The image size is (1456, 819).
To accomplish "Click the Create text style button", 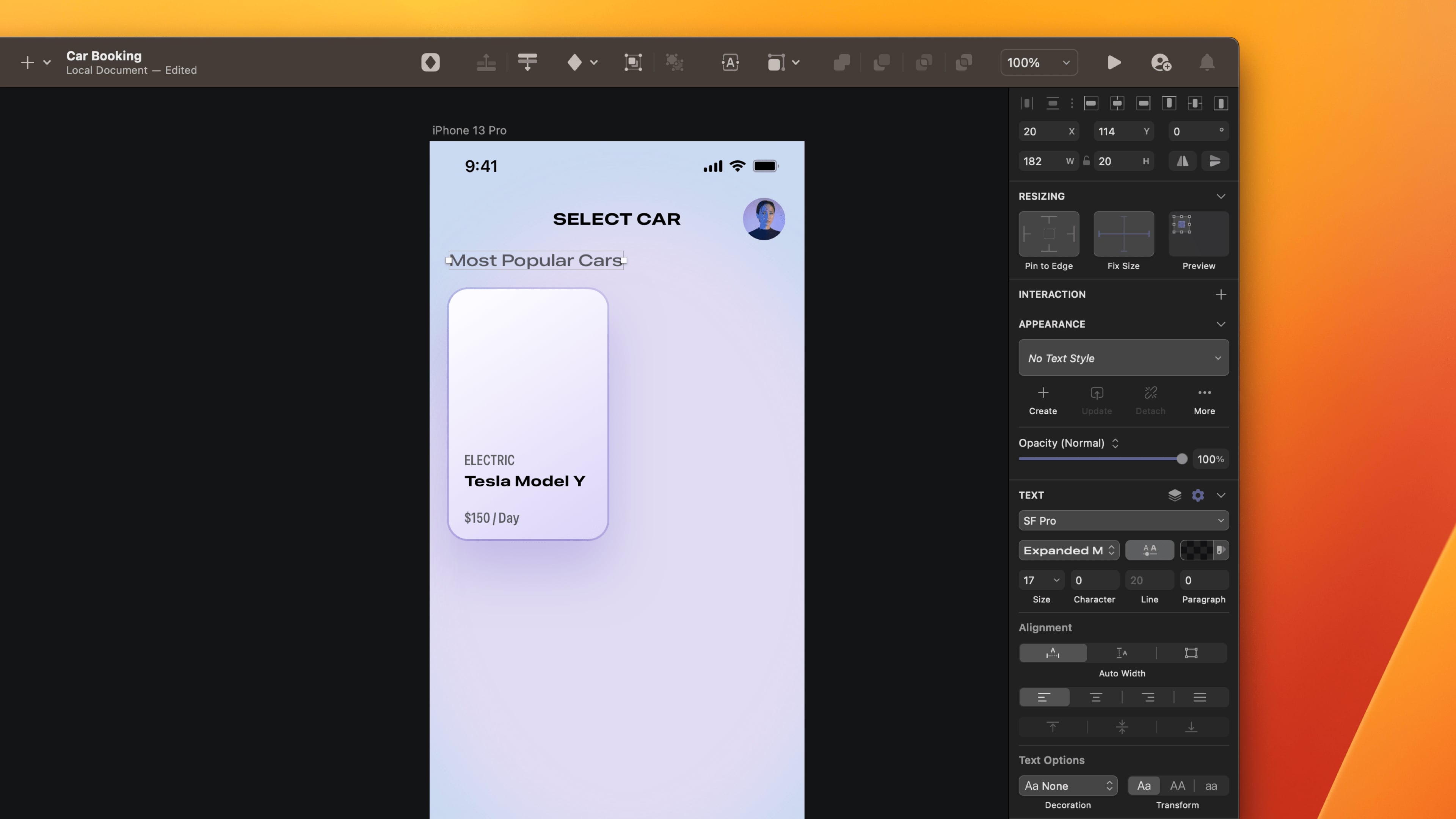I will [x=1042, y=400].
